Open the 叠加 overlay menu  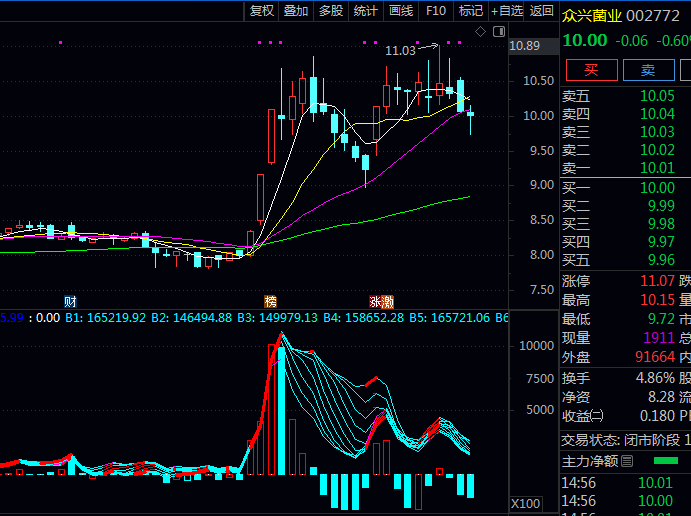(296, 11)
